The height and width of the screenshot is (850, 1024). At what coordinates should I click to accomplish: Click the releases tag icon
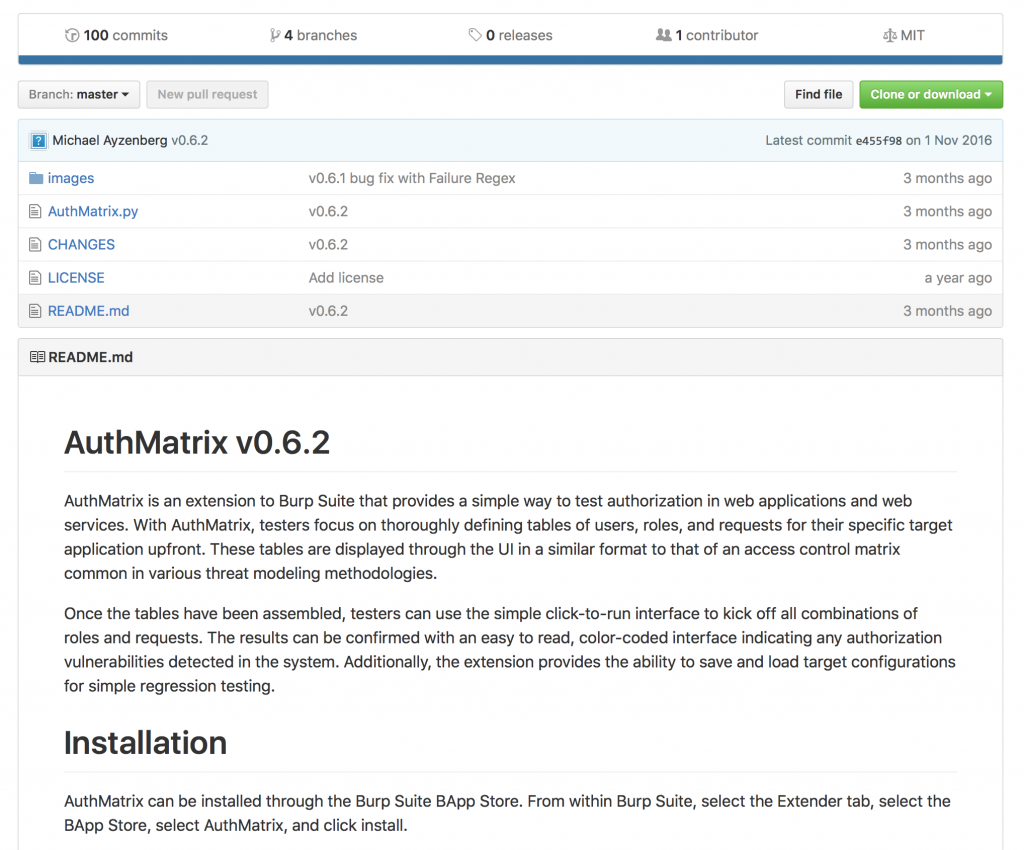[475, 35]
